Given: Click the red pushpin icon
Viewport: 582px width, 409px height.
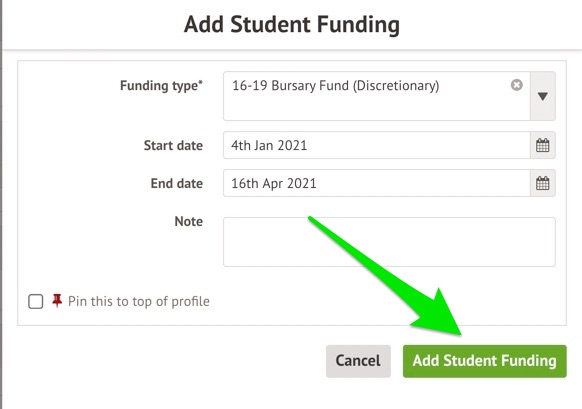Looking at the screenshot, I should [57, 301].
